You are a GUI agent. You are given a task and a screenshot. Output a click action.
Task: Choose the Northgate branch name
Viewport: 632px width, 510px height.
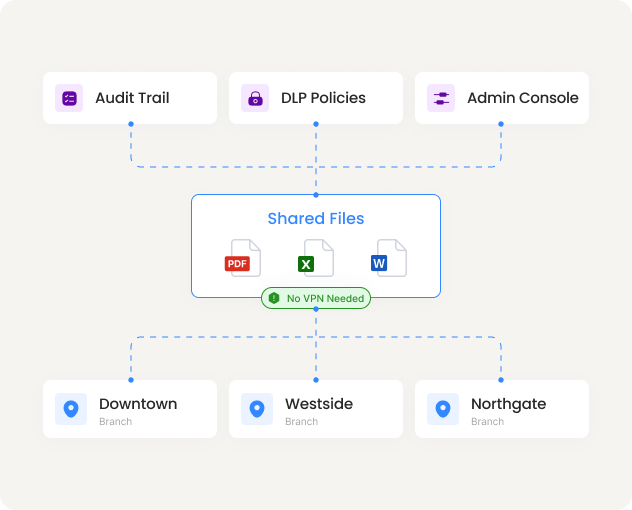click(508, 404)
